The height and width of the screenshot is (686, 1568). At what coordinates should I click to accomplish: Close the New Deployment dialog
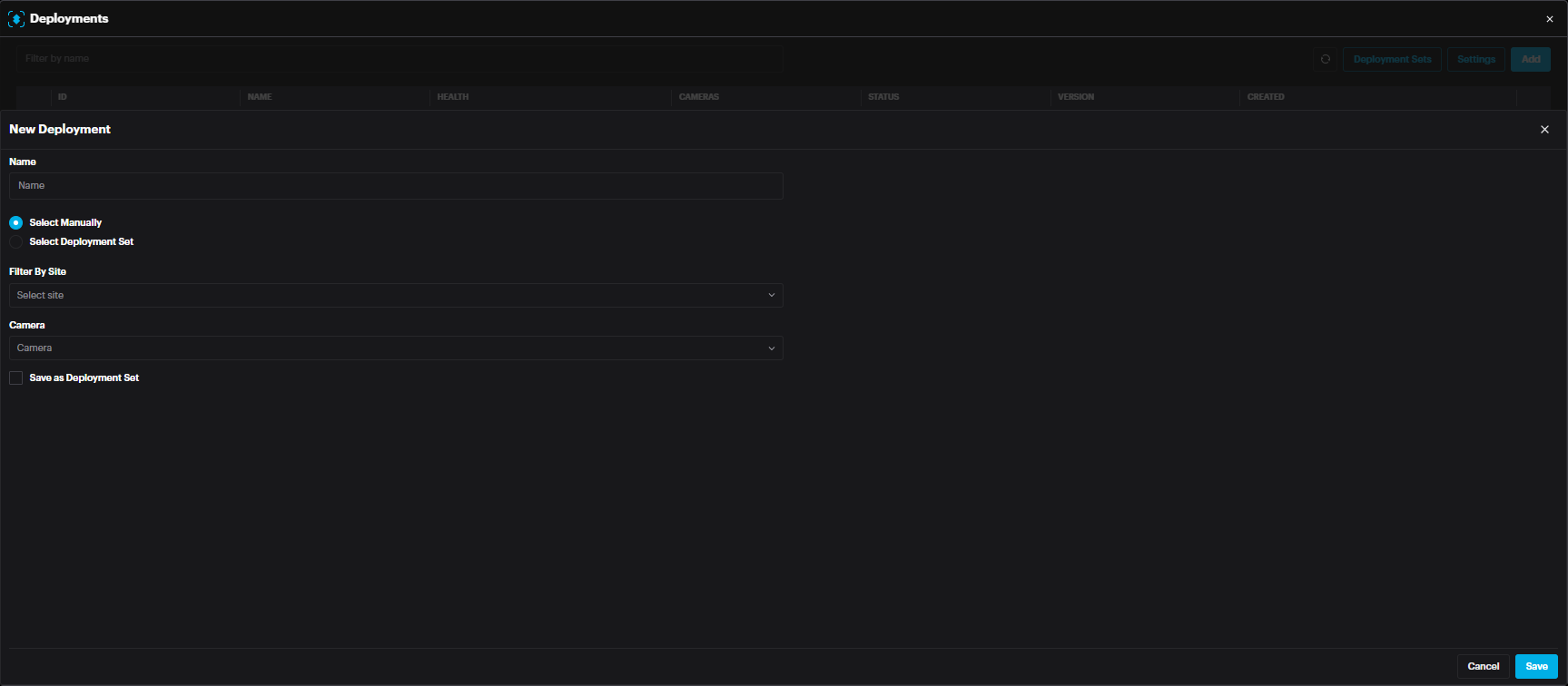point(1544,130)
